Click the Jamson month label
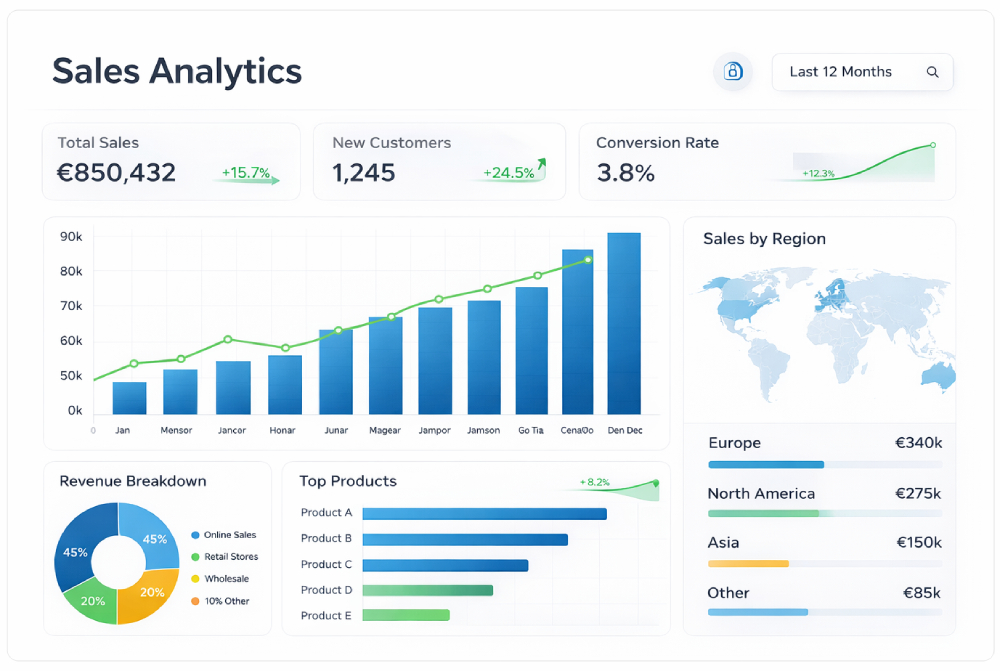Screen dimensions: 1000x671 point(483,431)
